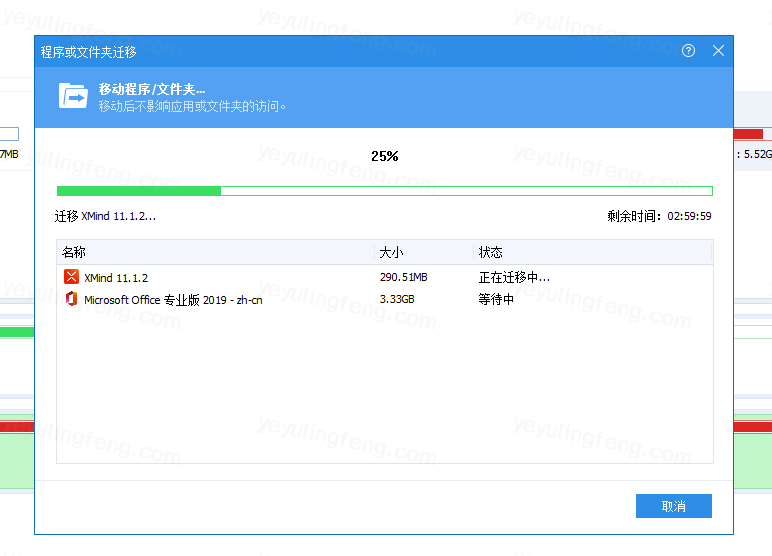The image size is (772, 556).
Task: Click the move folder icon in header
Action: pos(73,96)
